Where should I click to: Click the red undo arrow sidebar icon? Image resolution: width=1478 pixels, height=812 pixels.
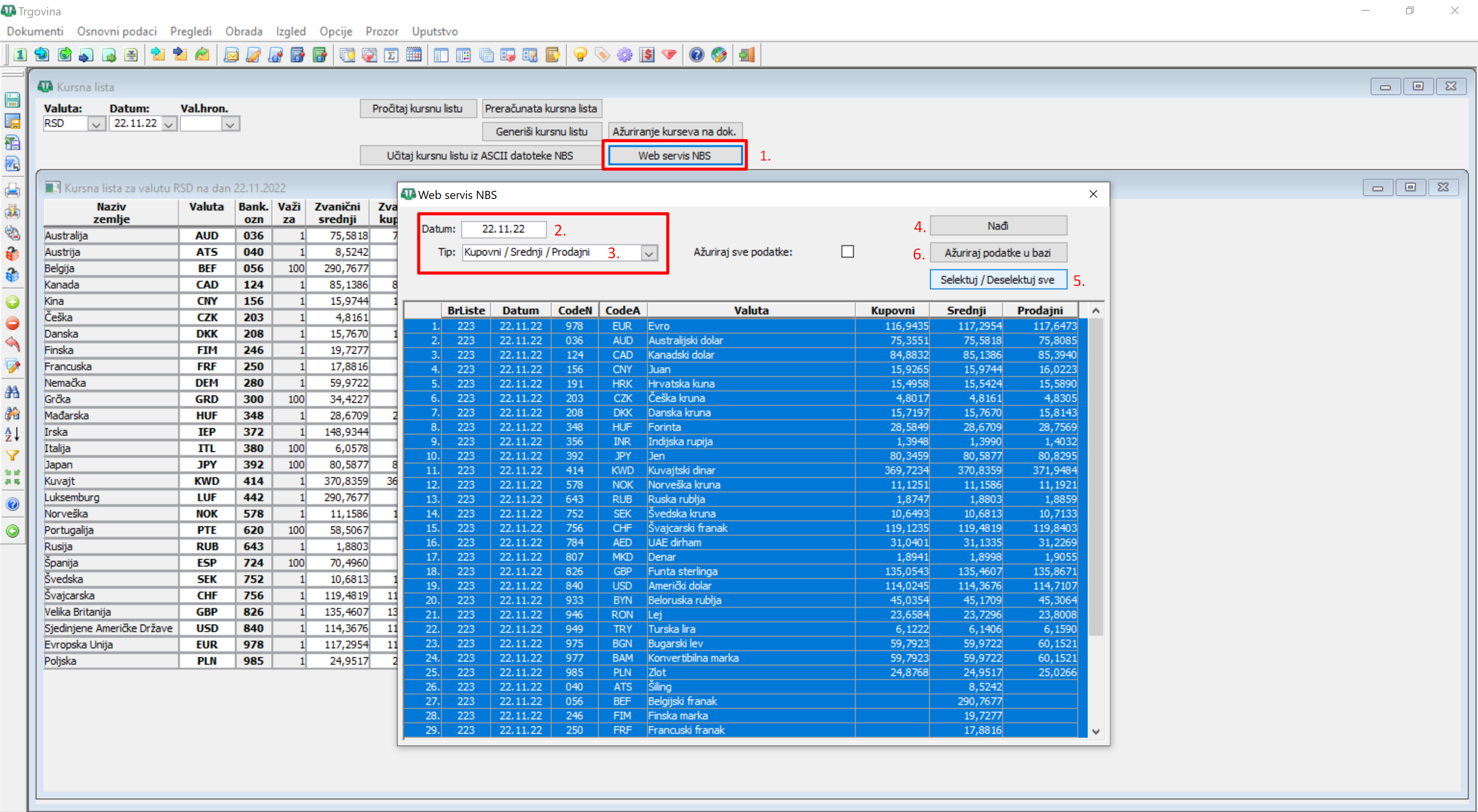[x=13, y=345]
